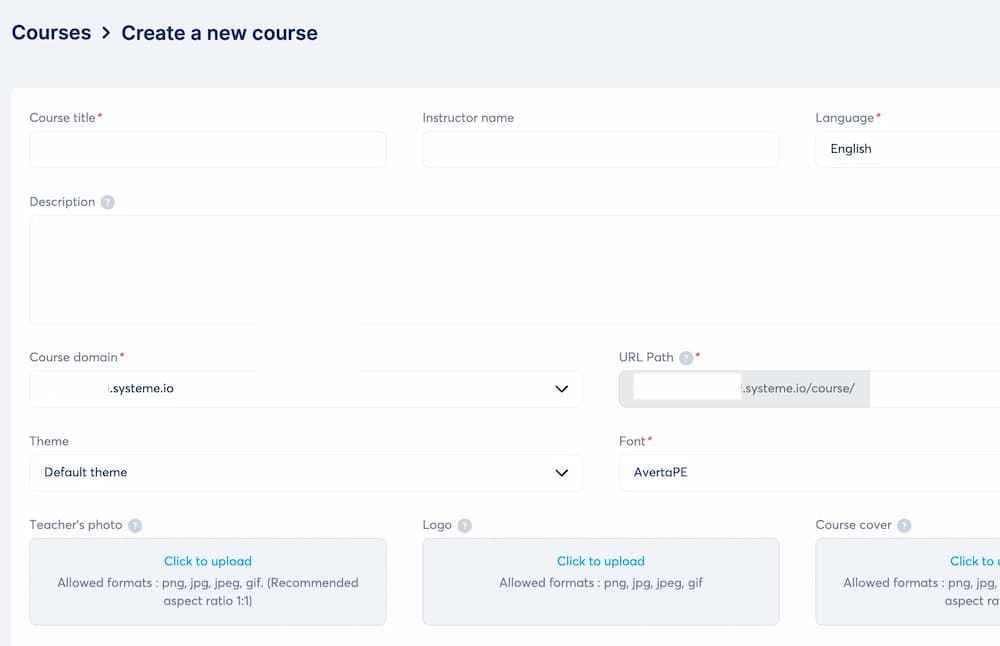Expand the Course domain dropdown
1000x646 pixels.
point(561,388)
